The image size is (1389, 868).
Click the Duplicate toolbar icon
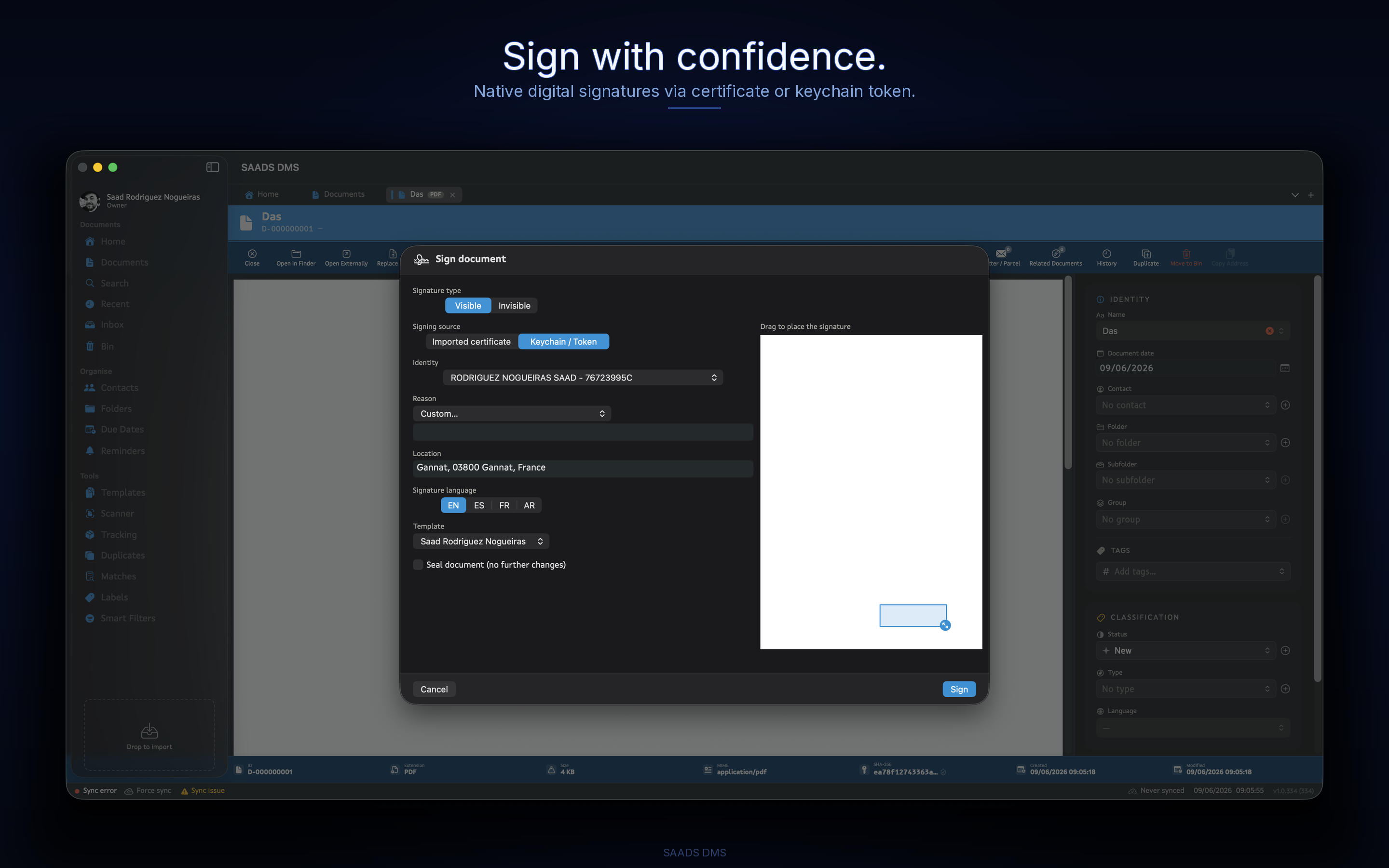click(1145, 257)
